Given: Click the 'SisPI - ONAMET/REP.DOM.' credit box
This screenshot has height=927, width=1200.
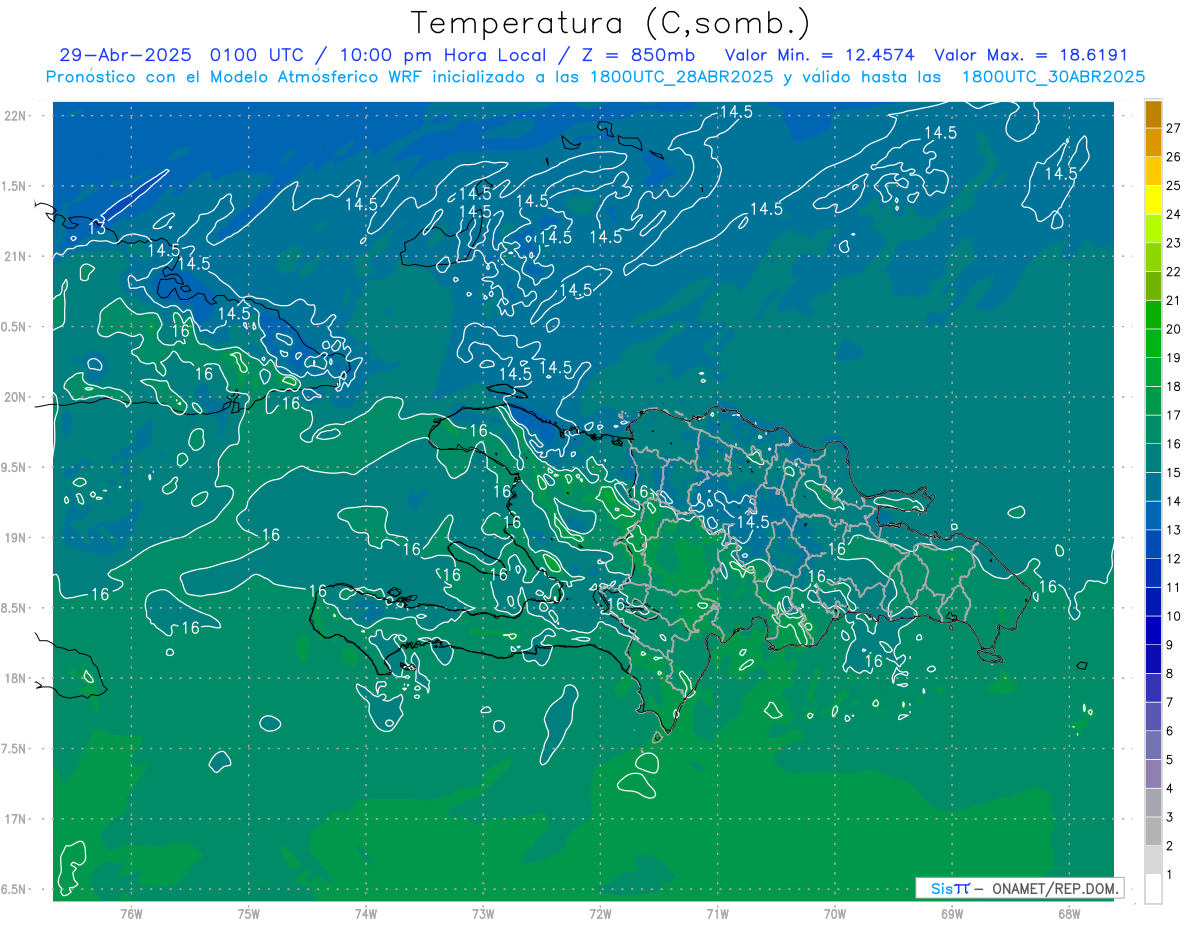Looking at the screenshot, I should 1019,888.
